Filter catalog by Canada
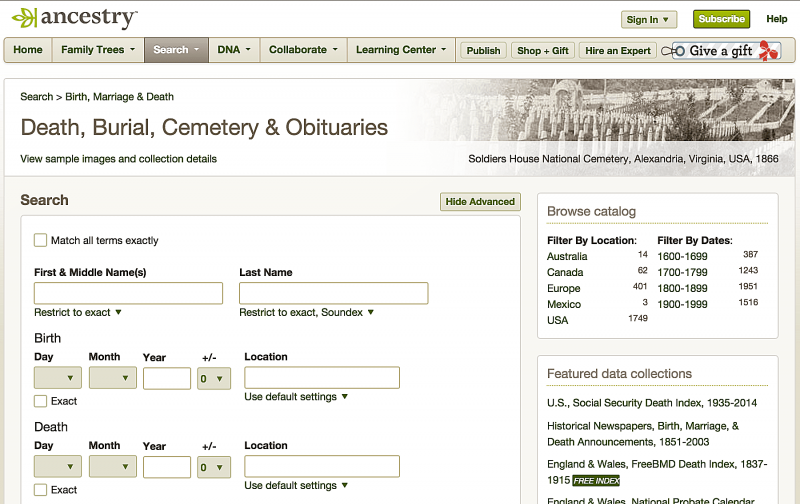This screenshot has height=504, width=800. 565,272
